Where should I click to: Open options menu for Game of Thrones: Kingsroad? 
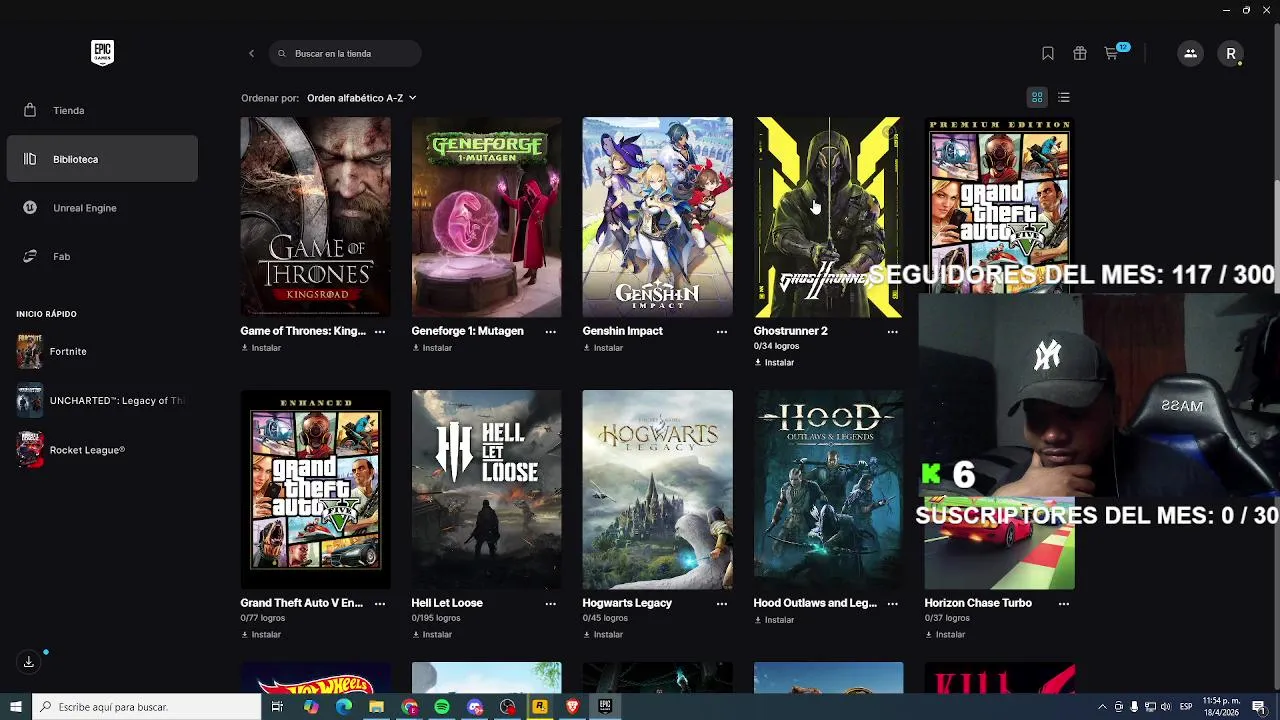pyautogui.click(x=380, y=331)
